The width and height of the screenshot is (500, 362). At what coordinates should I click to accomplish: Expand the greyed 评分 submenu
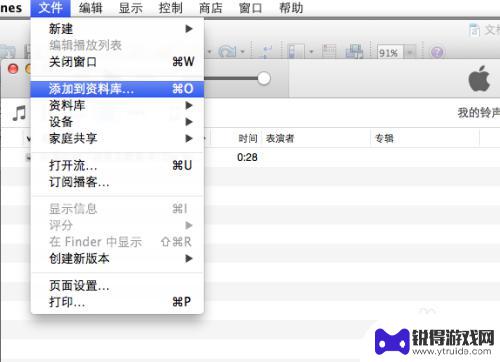[x=117, y=225]
